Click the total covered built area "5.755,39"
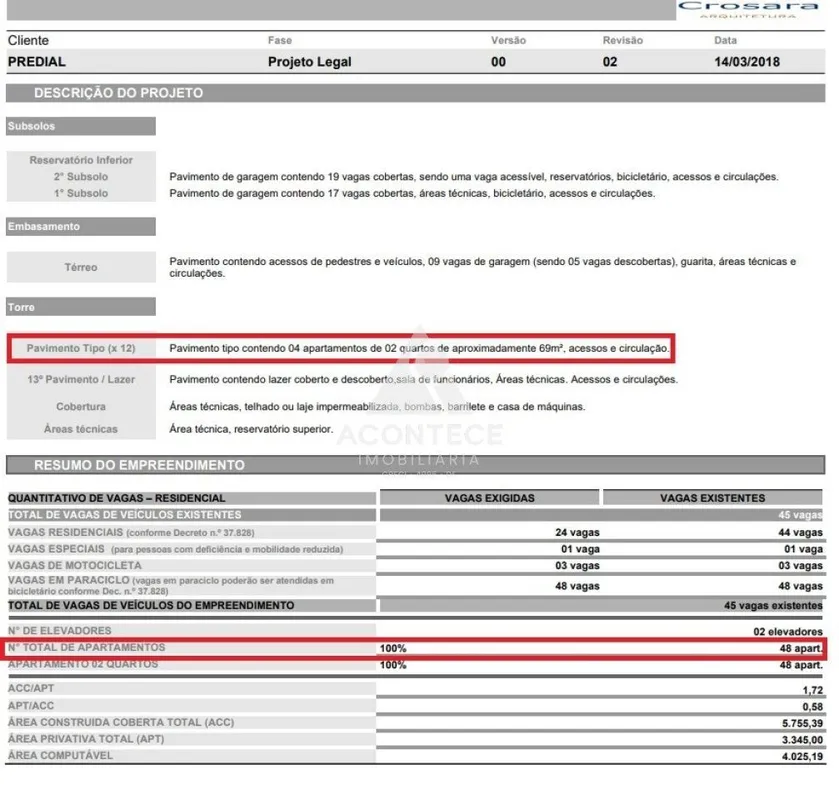Screen dimensions: 839x800 pyautogui.click(x=802, y=723)
